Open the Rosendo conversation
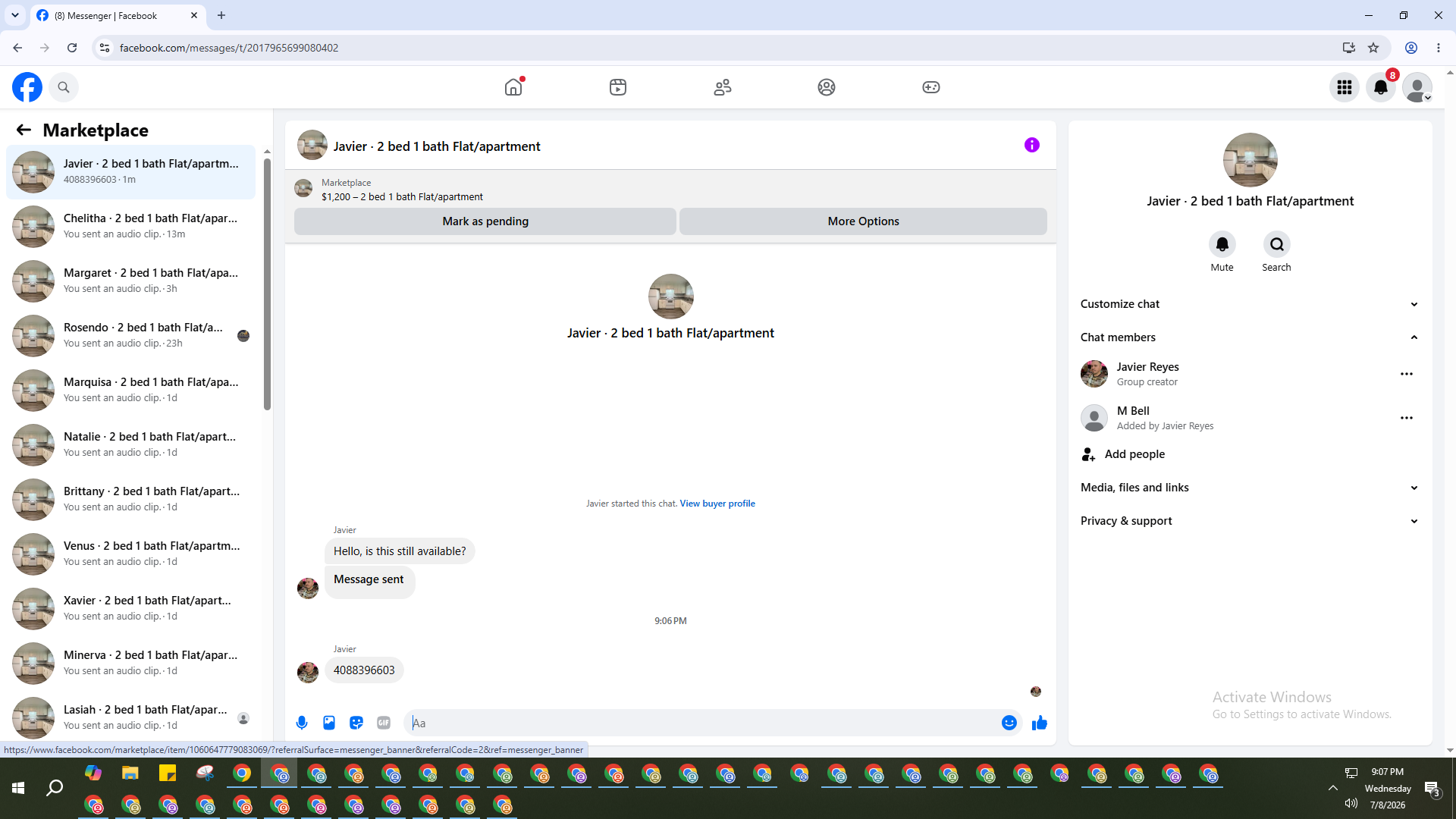1456x819 pixels. point(130,336)
